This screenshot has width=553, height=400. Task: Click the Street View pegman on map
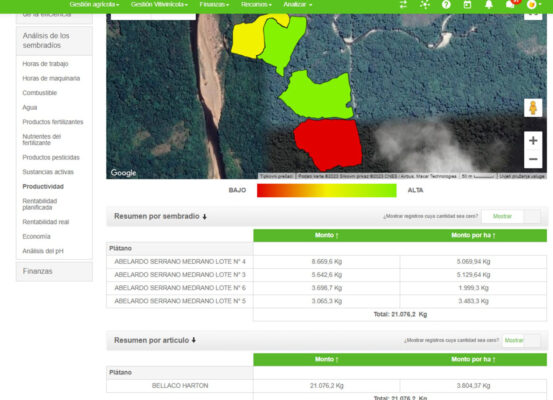(533, 108)
